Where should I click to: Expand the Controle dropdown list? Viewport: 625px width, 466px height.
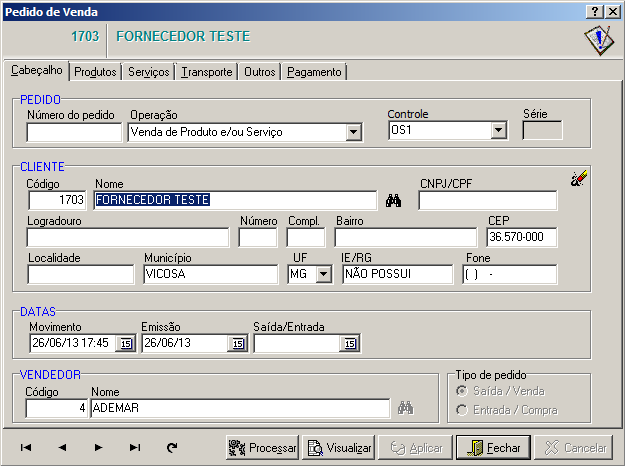[x=498, y=131]
